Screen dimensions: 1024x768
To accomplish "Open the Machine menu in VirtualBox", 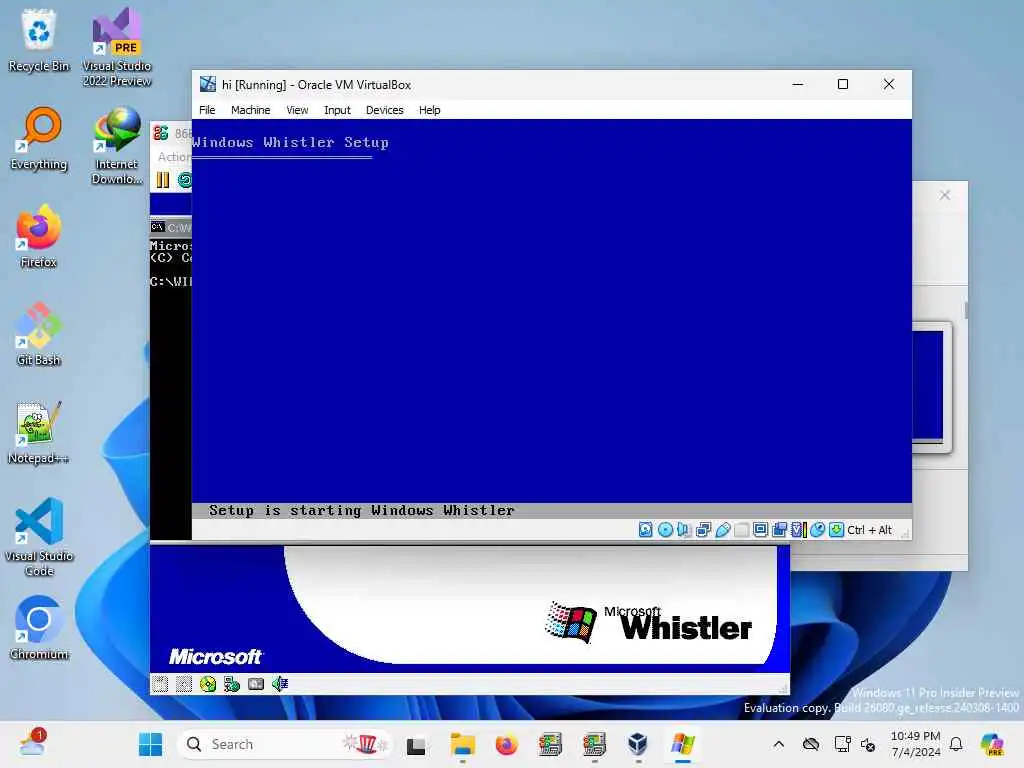I will [250, 110].
